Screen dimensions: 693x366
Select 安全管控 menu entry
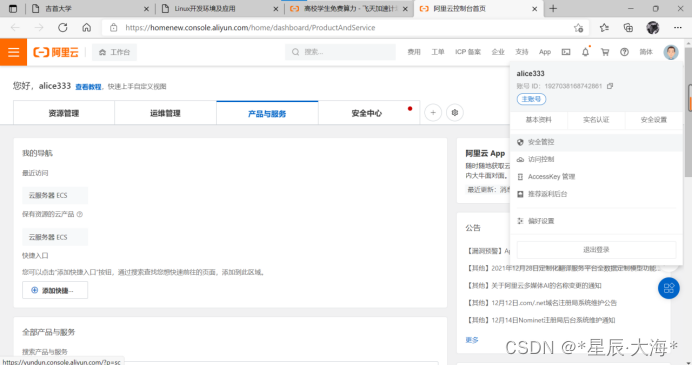click(596, 142)
